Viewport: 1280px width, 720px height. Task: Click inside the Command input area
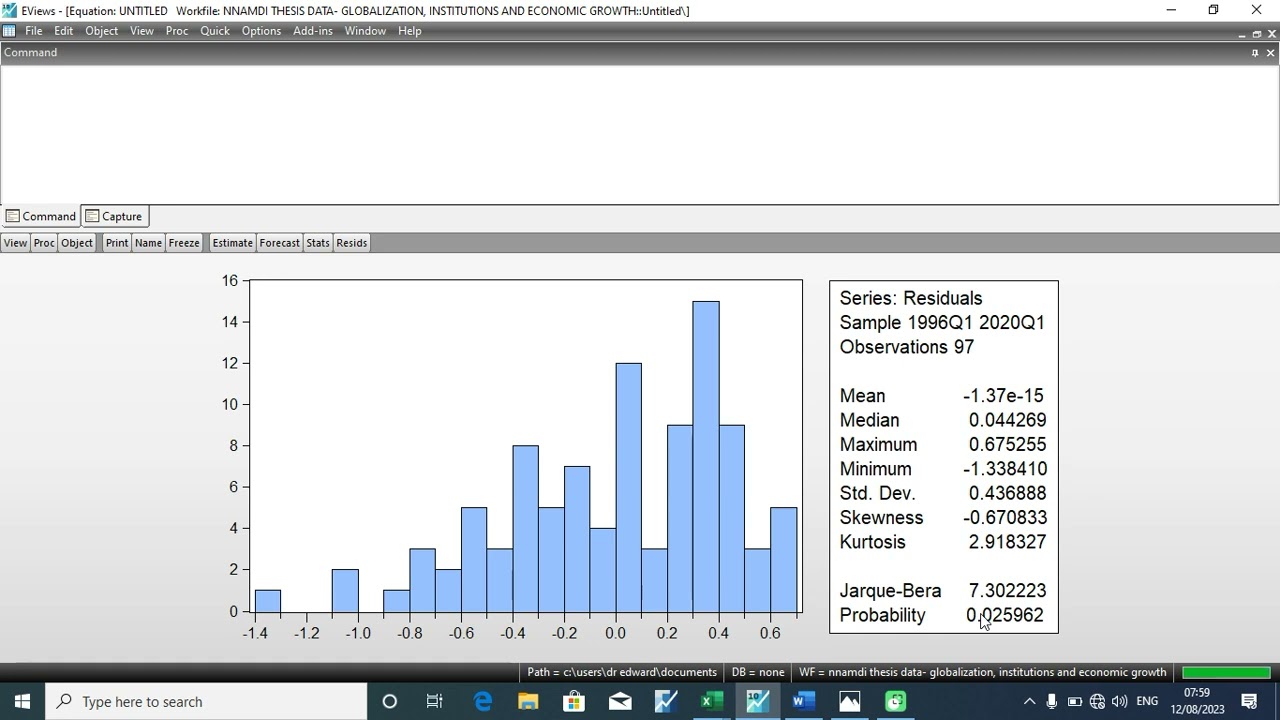click(640, 134)
